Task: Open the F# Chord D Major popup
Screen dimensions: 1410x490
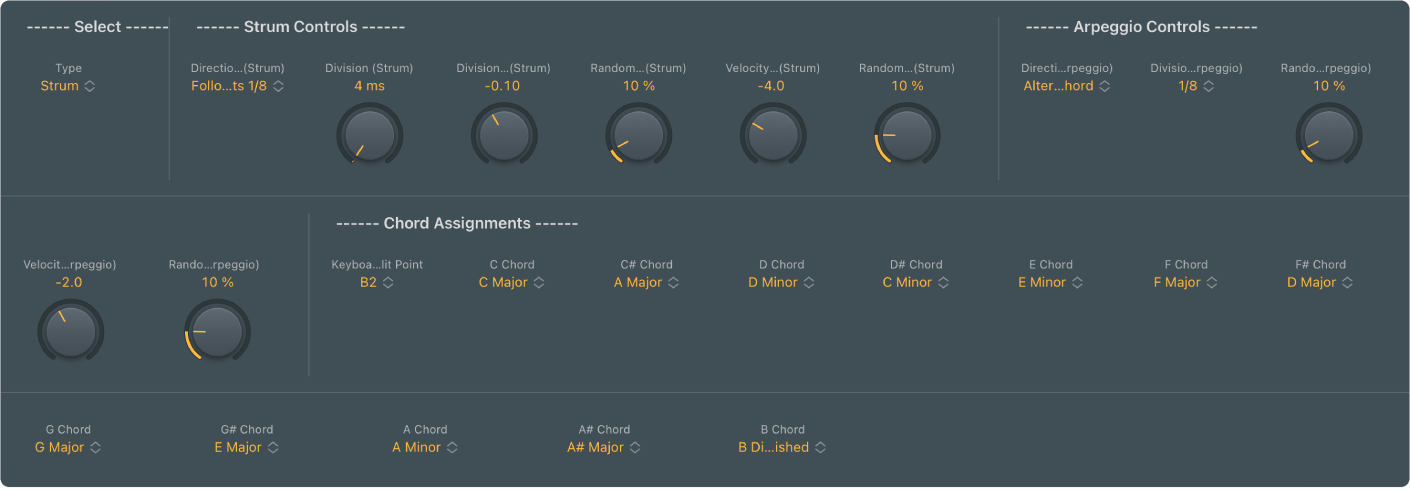Action: 1319,283
